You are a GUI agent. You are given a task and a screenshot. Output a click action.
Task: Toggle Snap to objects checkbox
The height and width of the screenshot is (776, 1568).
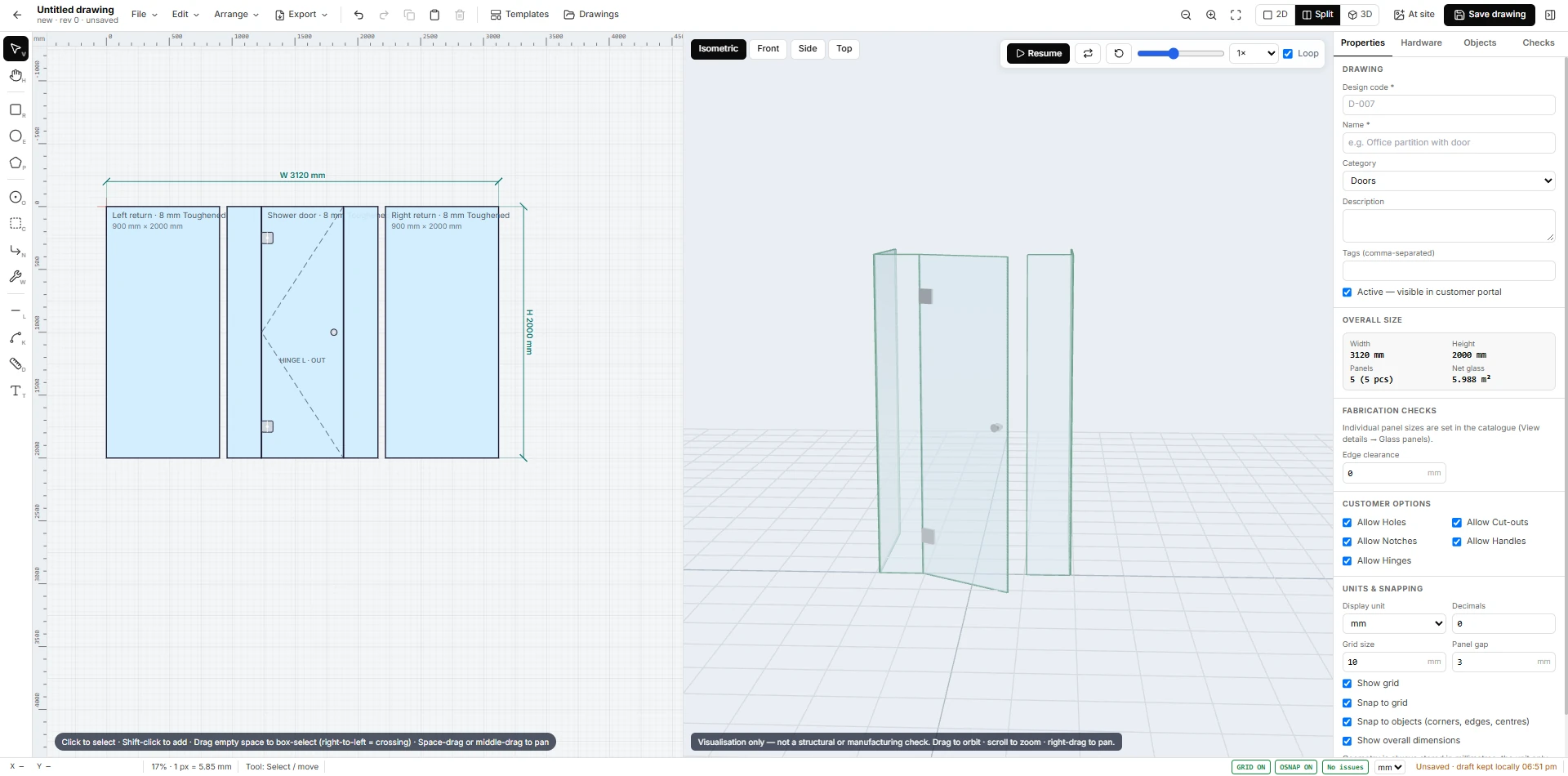(x=1347, y=722)
